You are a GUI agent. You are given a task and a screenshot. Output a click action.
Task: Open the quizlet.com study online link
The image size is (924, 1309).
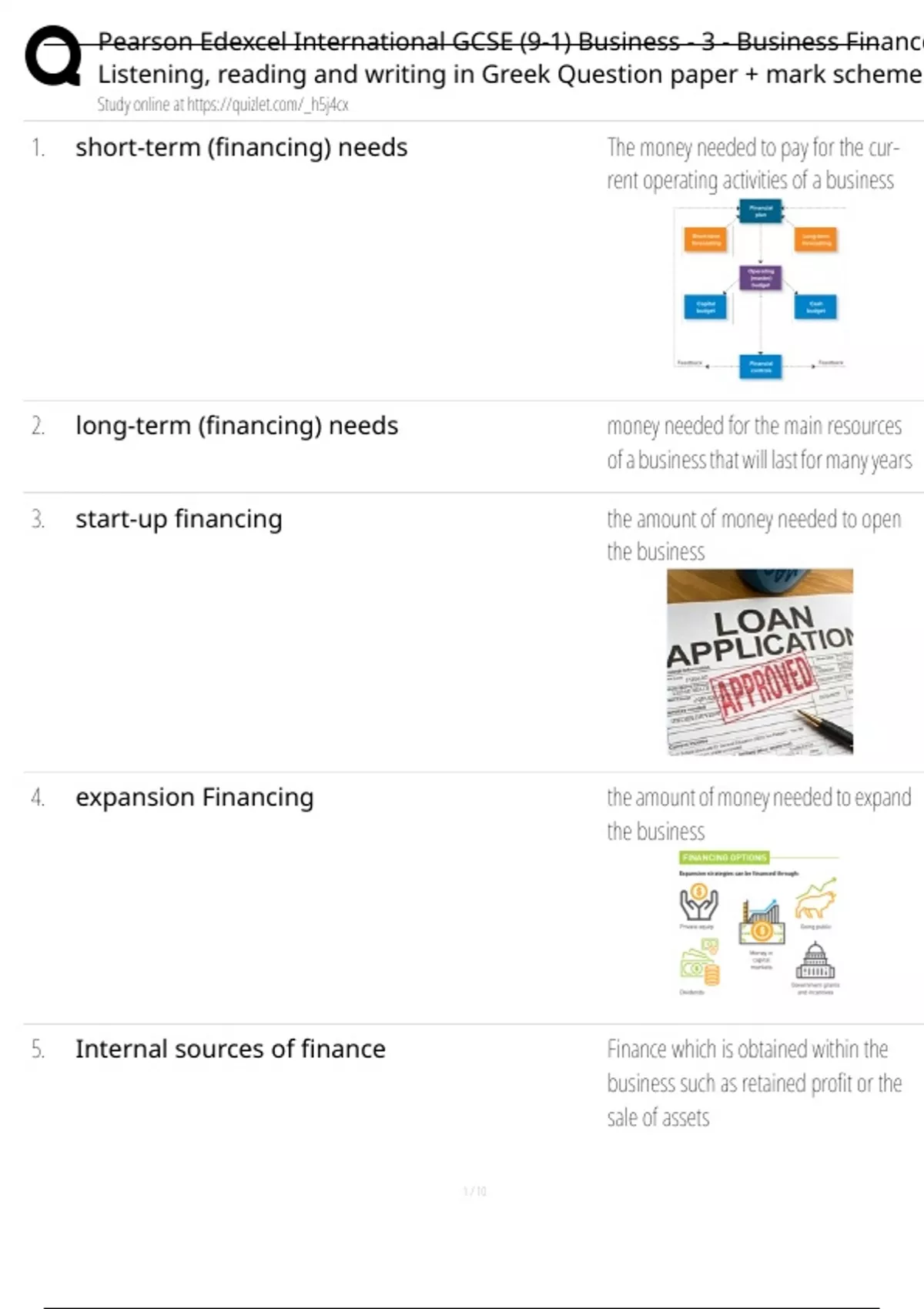pyautogui.click(x=223, y=105)
